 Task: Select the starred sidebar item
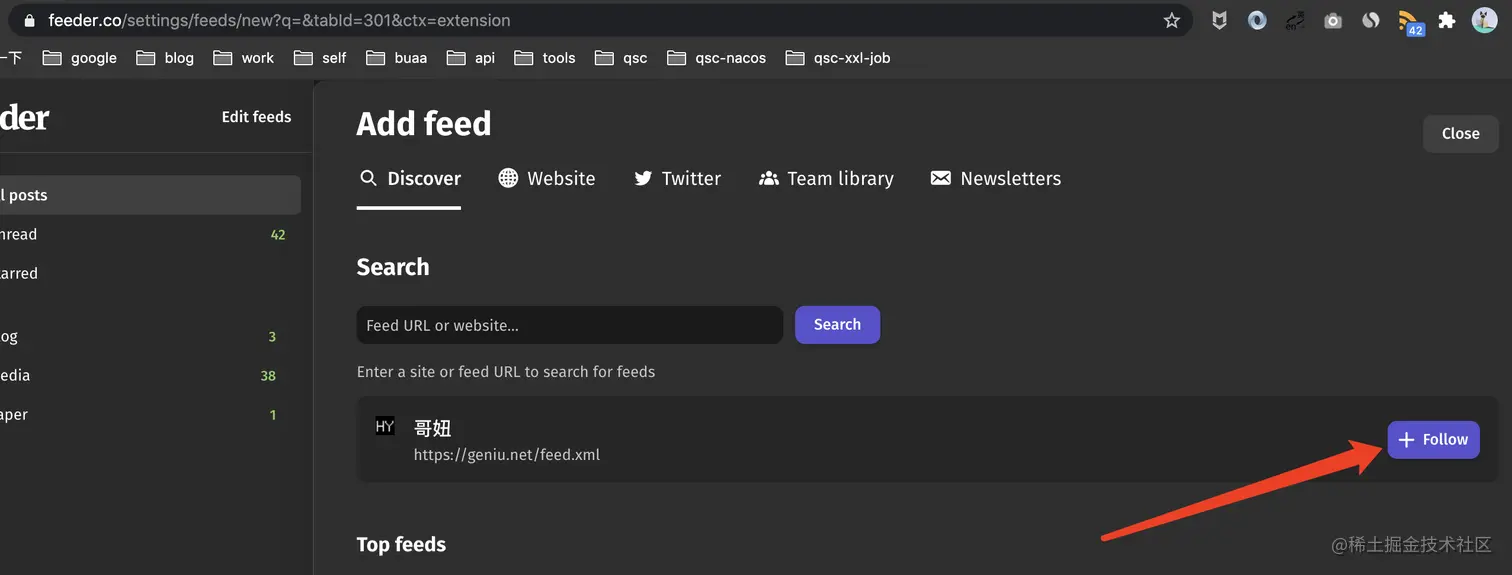point(148,274)
